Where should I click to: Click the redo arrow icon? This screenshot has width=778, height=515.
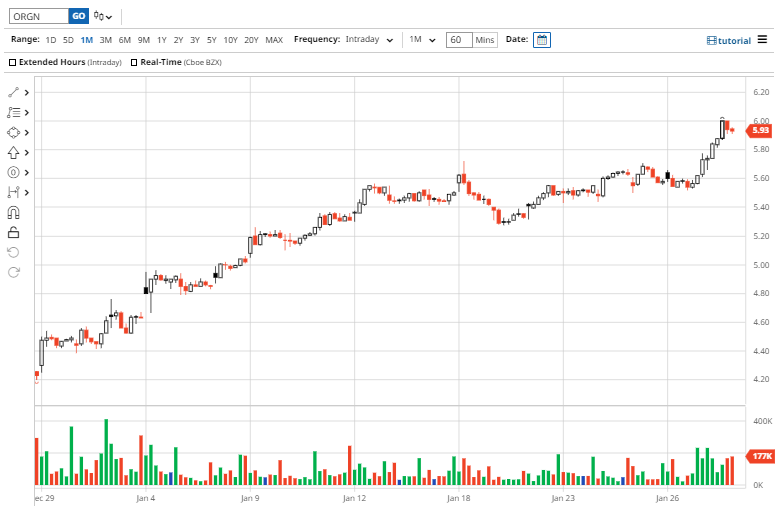[x=13, y=272]
